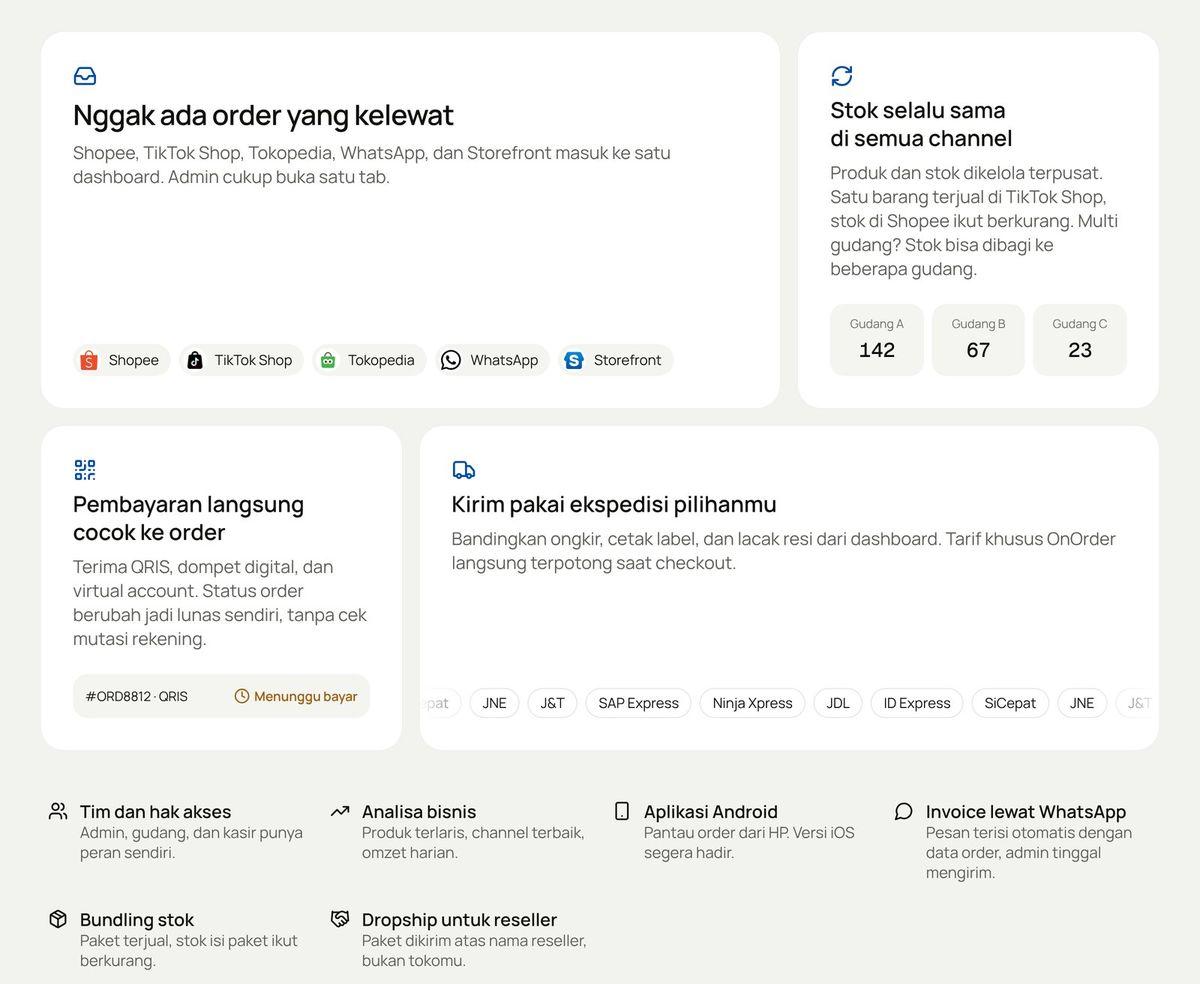1200x984 pixels.
Task: Click the text 'Pantau order dari HP. Versi iOS segera hadir.'
Action: point(749,843)
